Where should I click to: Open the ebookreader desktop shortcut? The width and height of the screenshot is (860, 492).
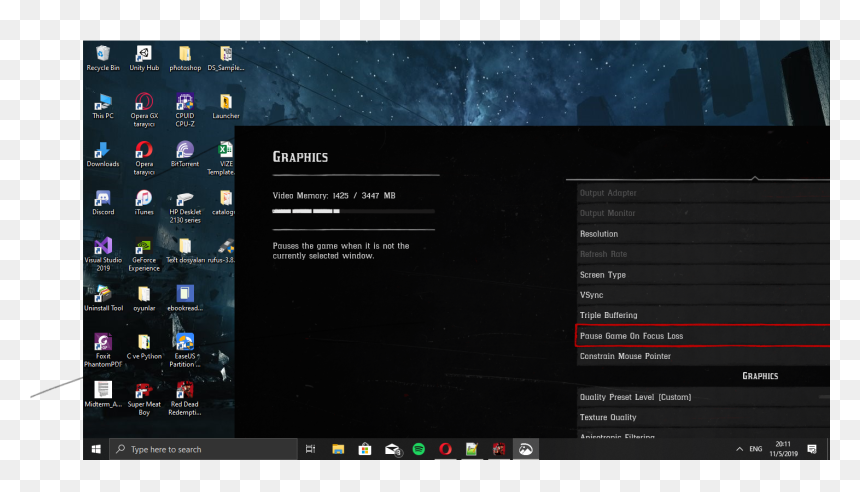point(185,299)
